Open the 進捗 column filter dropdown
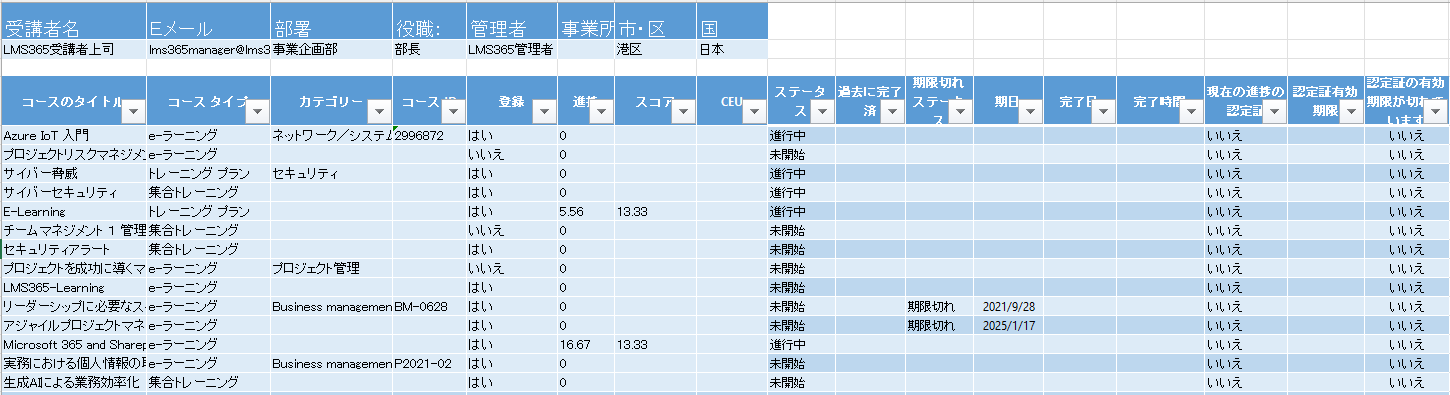The width and height of the screenshot is (1450, 395). pos(601,111)
